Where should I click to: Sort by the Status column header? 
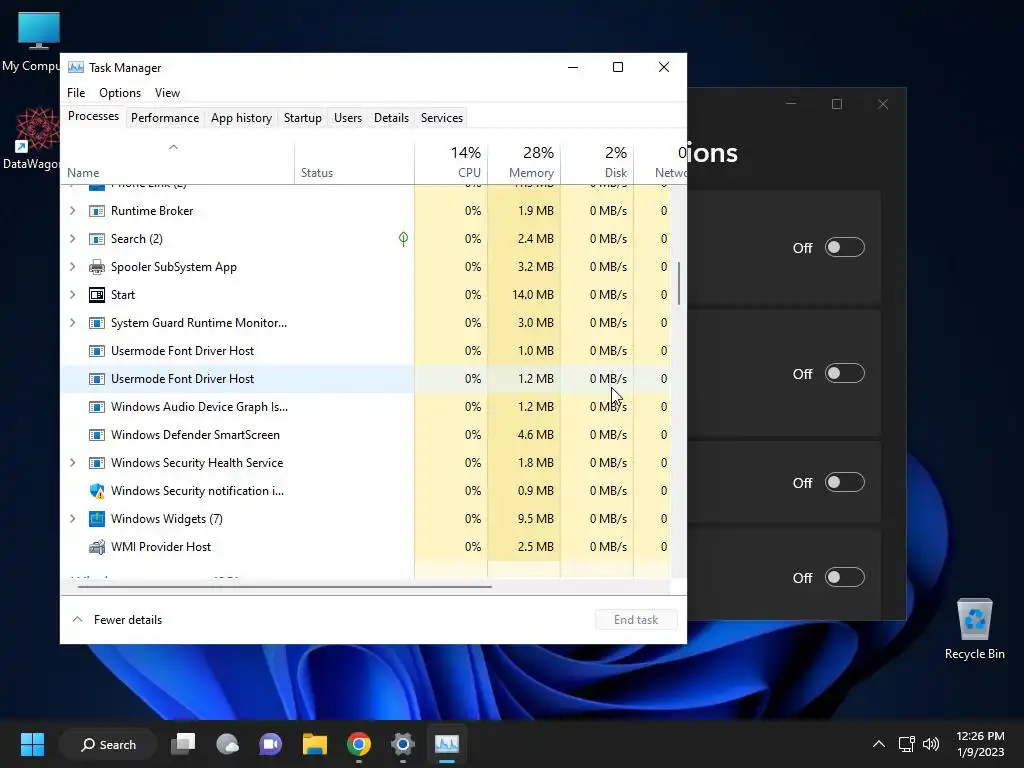[x=354, y=162]
